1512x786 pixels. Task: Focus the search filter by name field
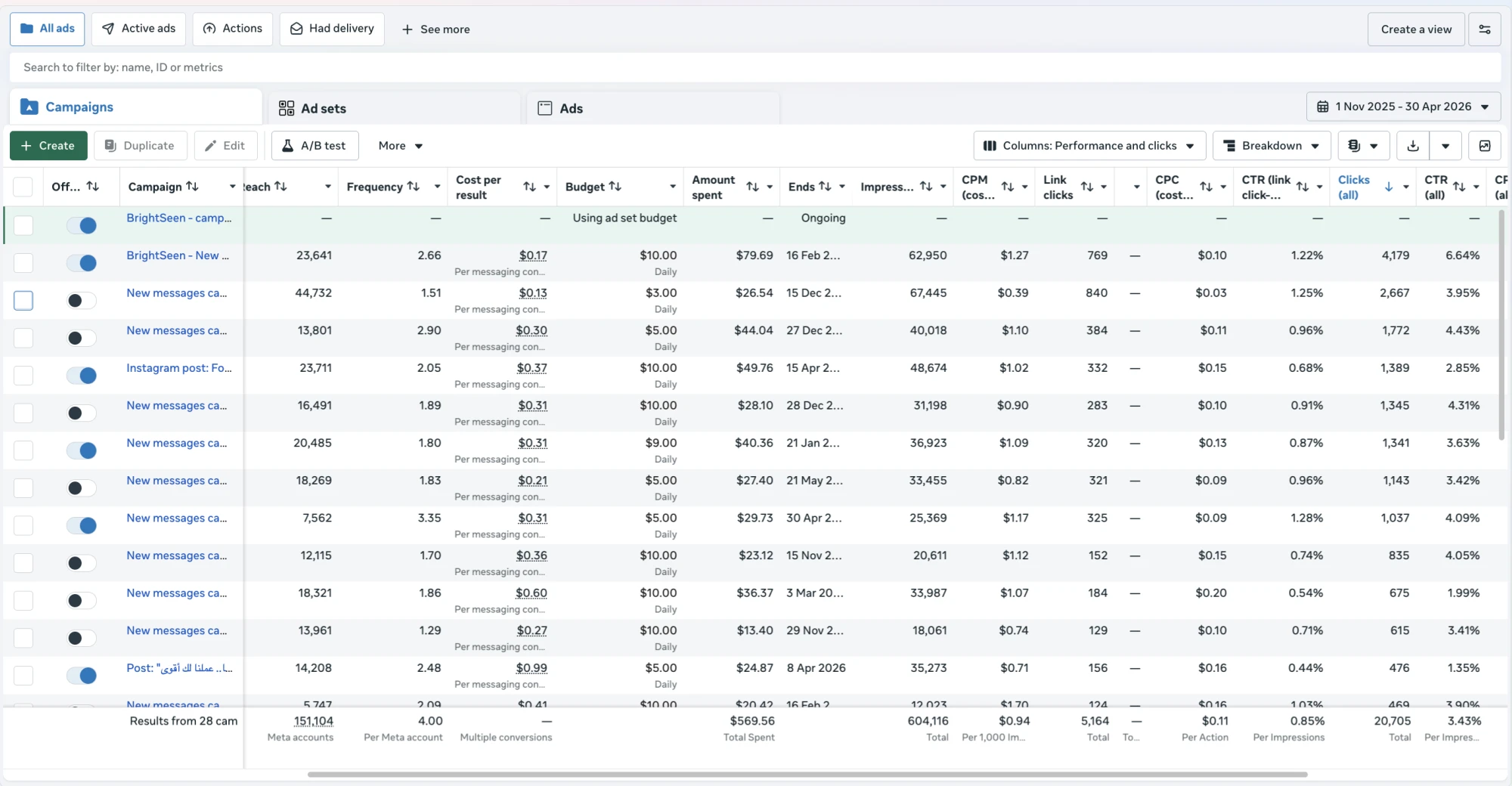click(x=754, y=67)
